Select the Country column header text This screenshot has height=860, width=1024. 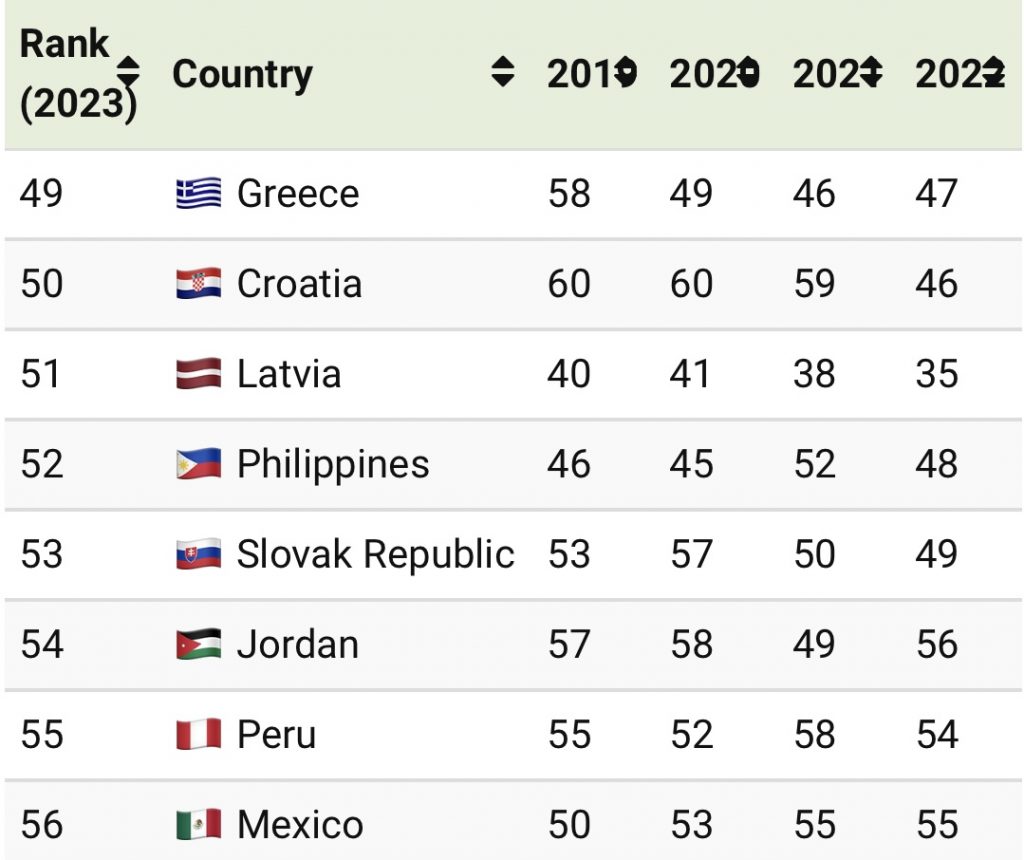[242, 73]
